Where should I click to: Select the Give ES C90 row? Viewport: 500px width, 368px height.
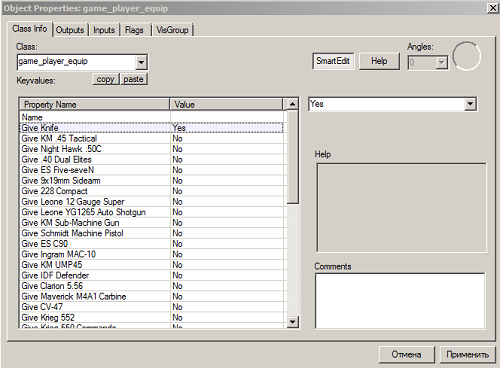pos(152,244)
